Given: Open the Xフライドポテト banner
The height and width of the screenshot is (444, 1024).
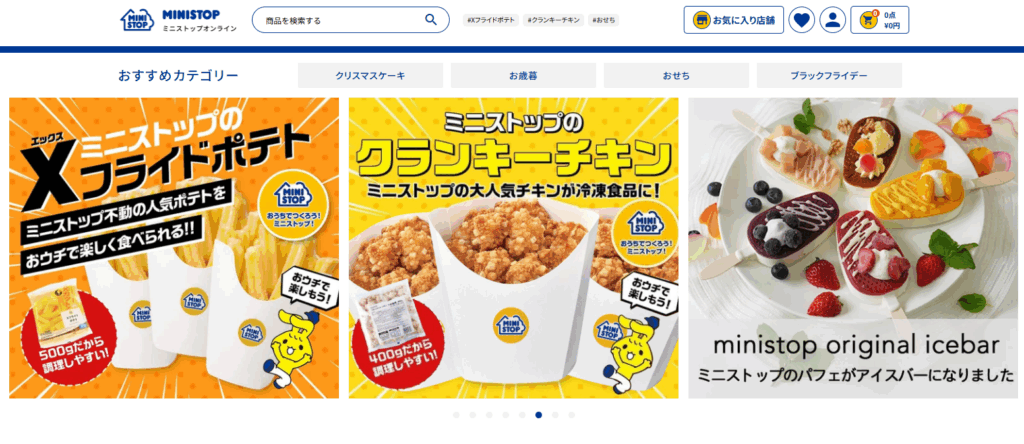Looking at the screenshot, I should [174, 247].
